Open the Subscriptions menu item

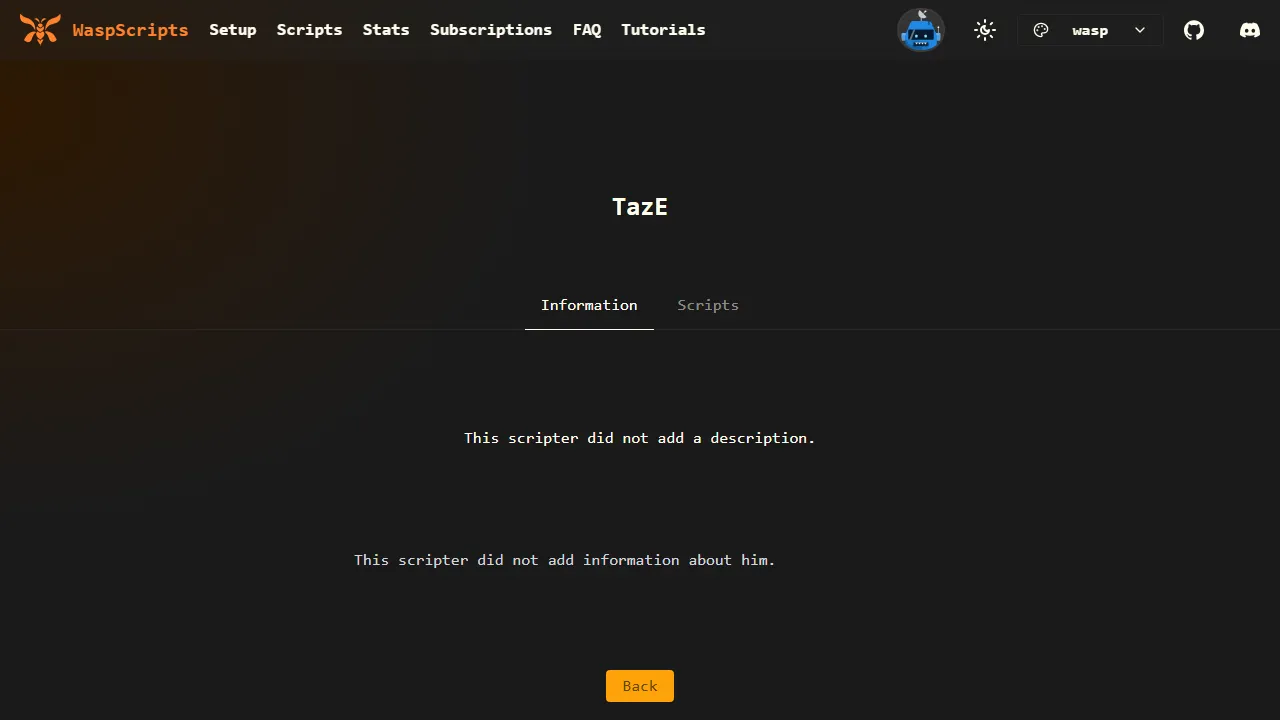coord(490,30)
